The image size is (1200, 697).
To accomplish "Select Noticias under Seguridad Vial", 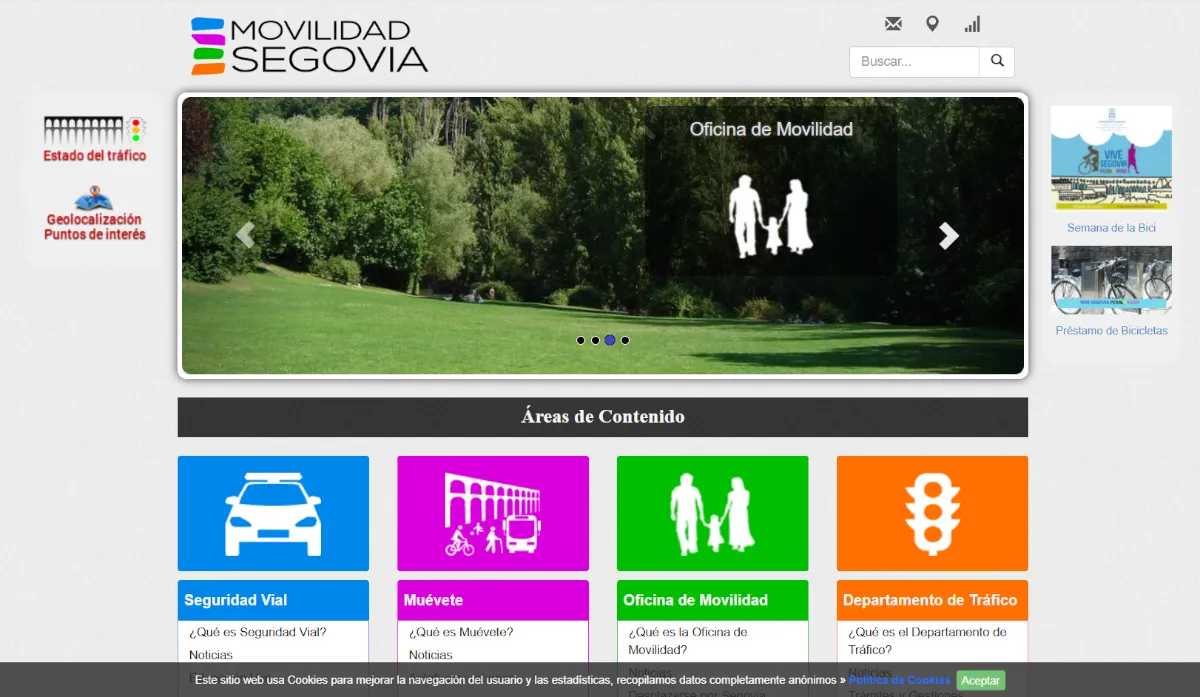I will [x=212, y=655].
